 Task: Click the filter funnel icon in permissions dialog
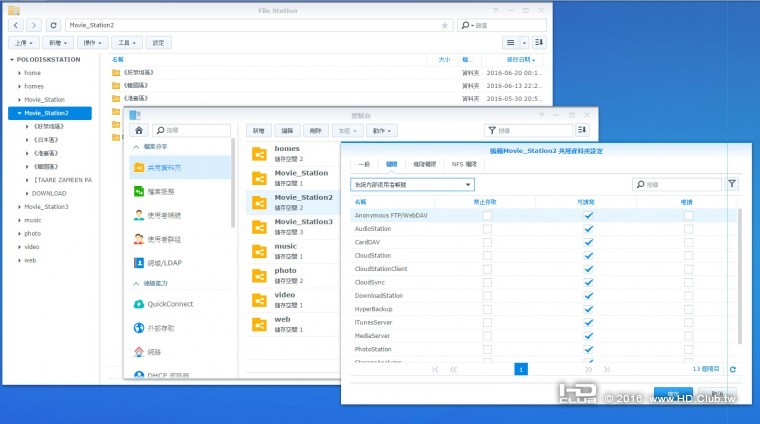[x=732, y=184]
